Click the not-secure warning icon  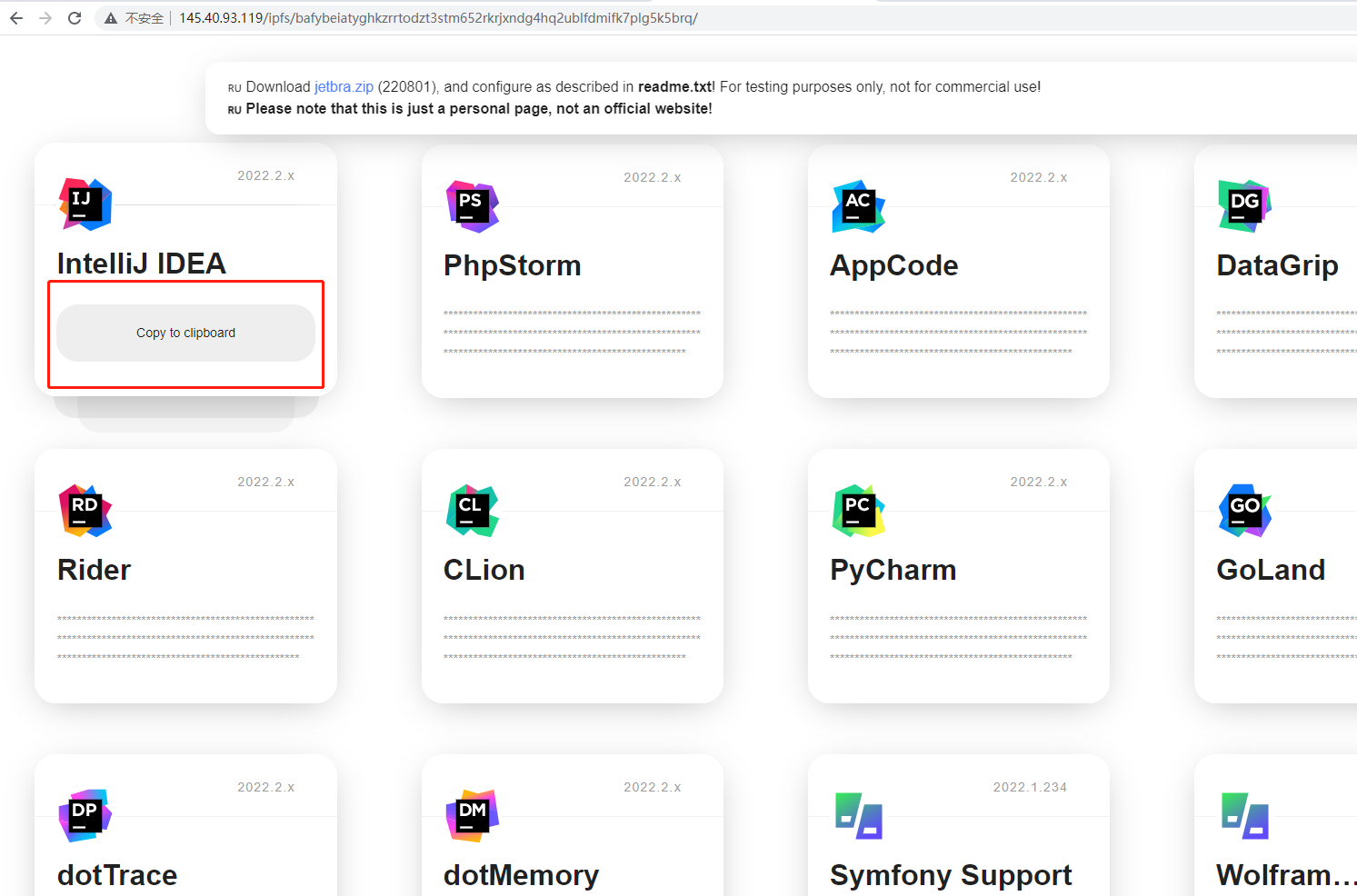coord(111,18)
